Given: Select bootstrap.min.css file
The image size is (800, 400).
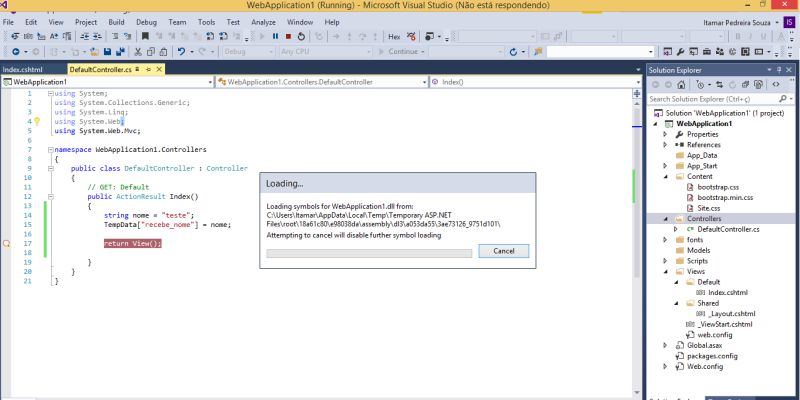Looking at the screenshot, I should point(725,197).
